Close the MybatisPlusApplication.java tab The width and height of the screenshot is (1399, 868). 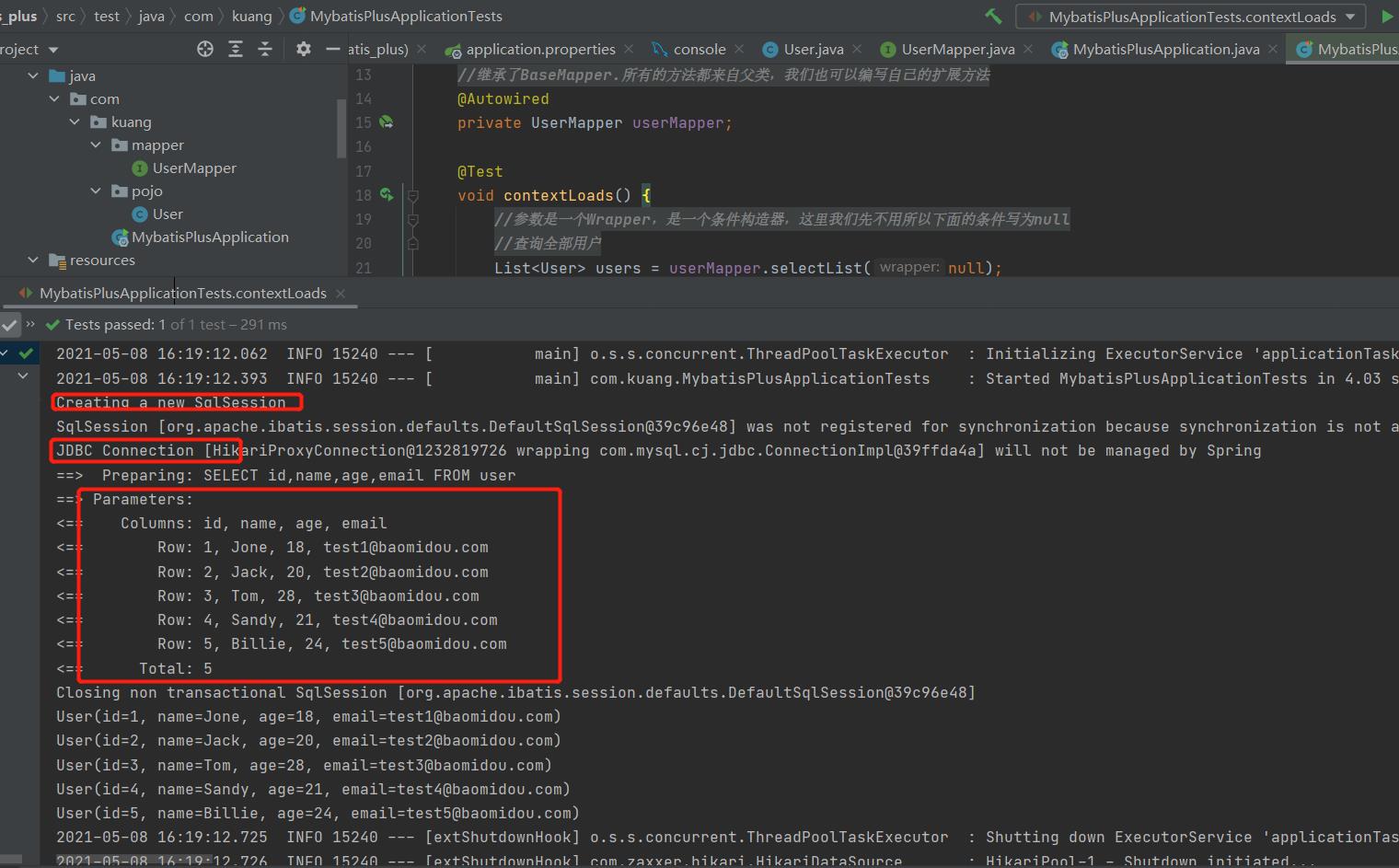(1273, 49)
